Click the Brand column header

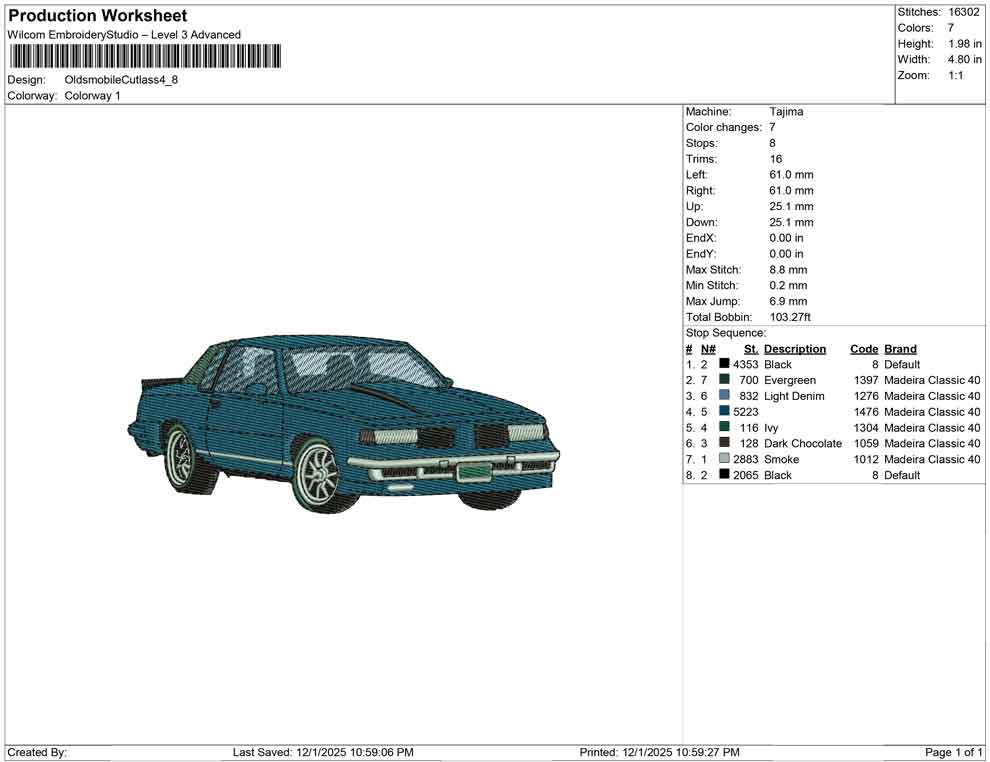[x=900, y=349]
